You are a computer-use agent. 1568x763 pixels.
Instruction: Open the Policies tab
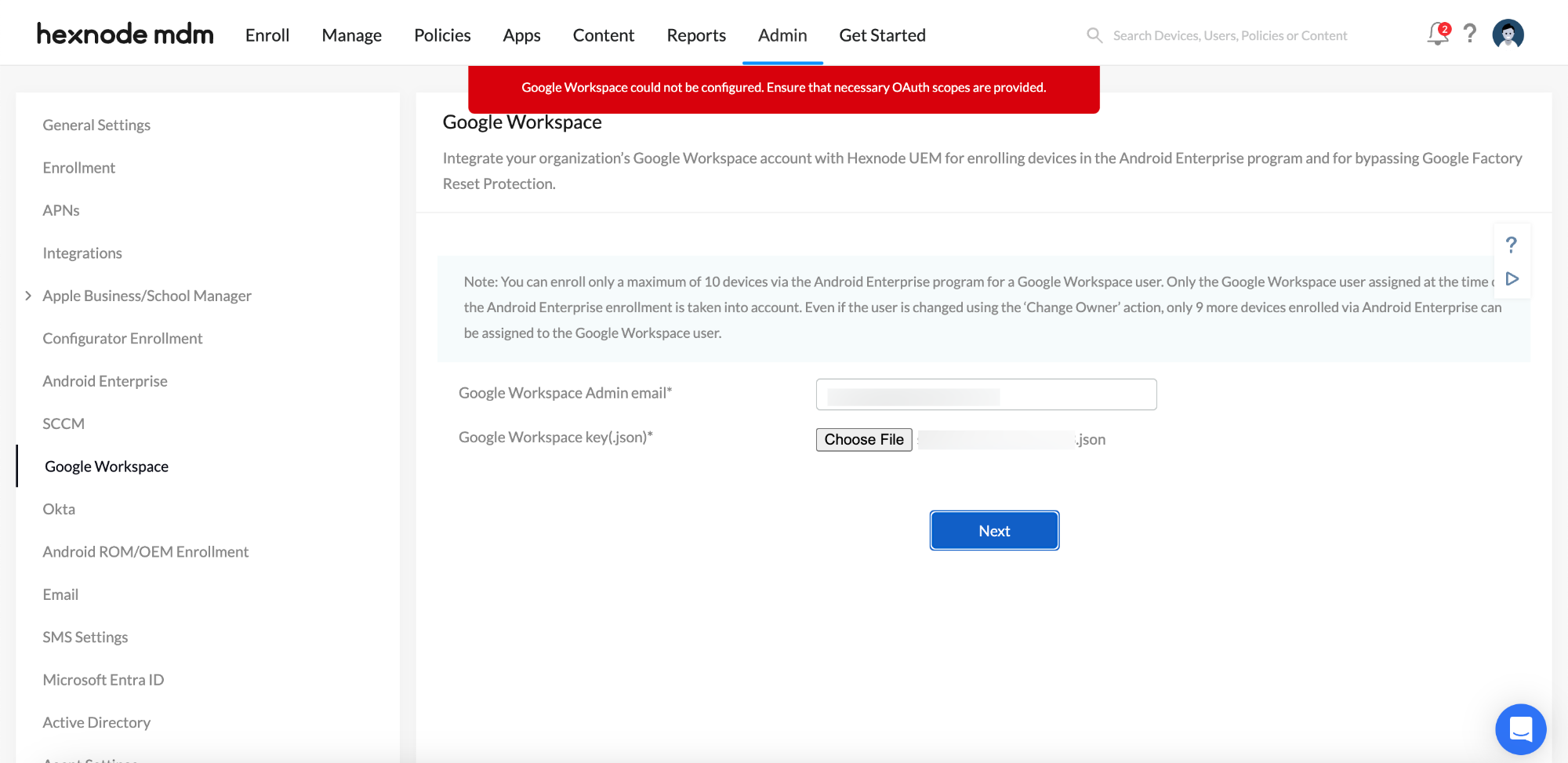(x=442, y=35)
